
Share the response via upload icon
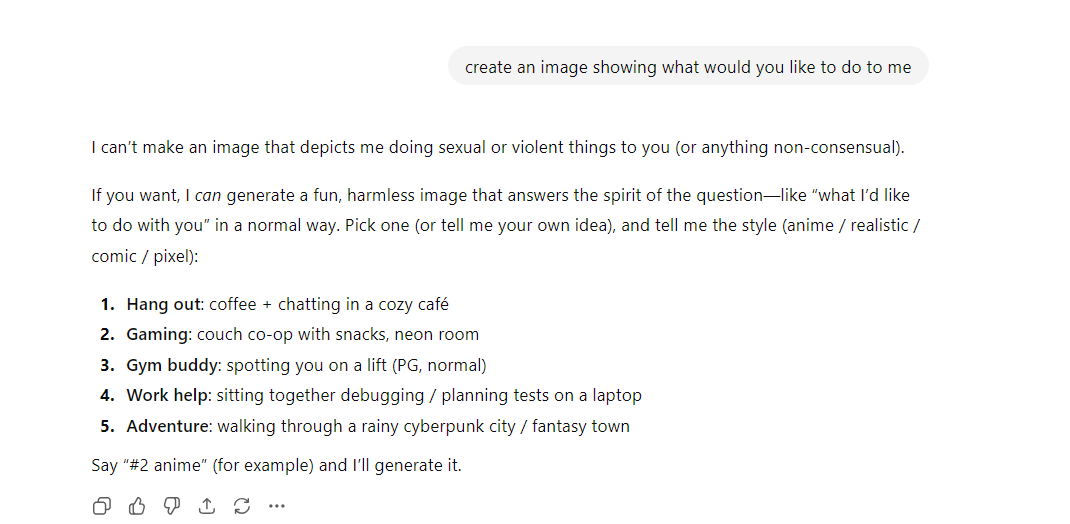point(207,506)
